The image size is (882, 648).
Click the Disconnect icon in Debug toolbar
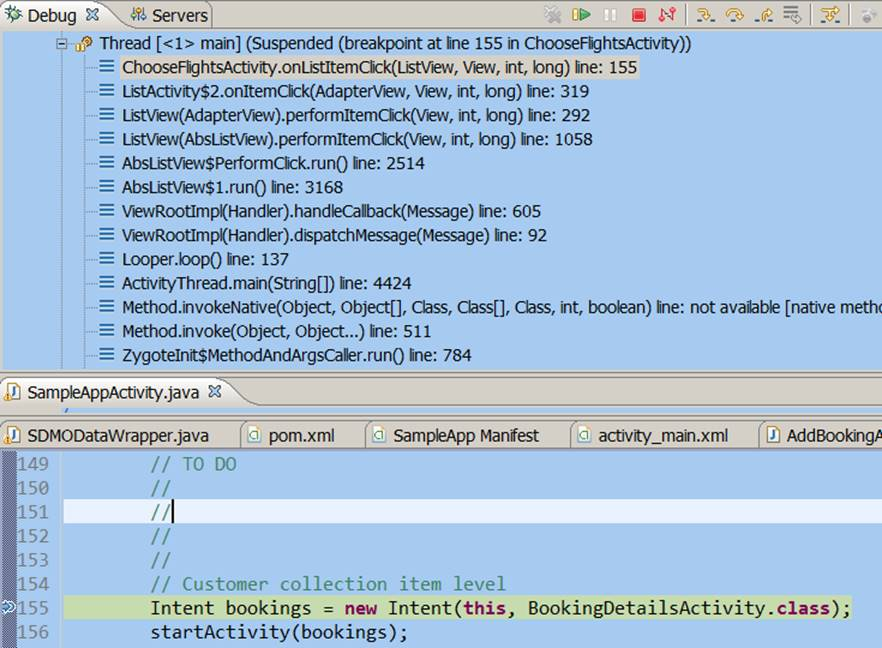point(667,15)
